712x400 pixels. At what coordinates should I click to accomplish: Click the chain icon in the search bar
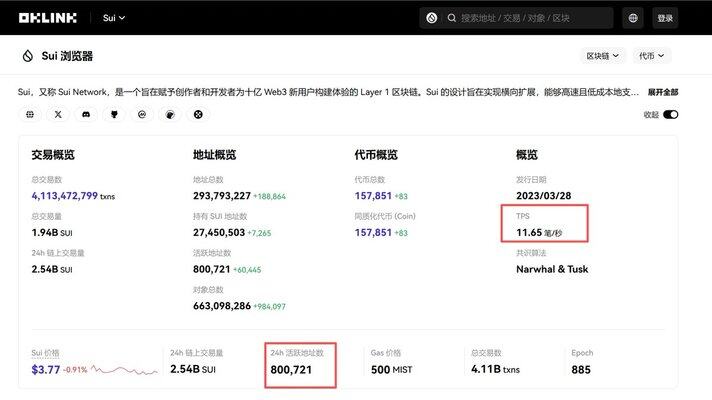tap(431, 18)
